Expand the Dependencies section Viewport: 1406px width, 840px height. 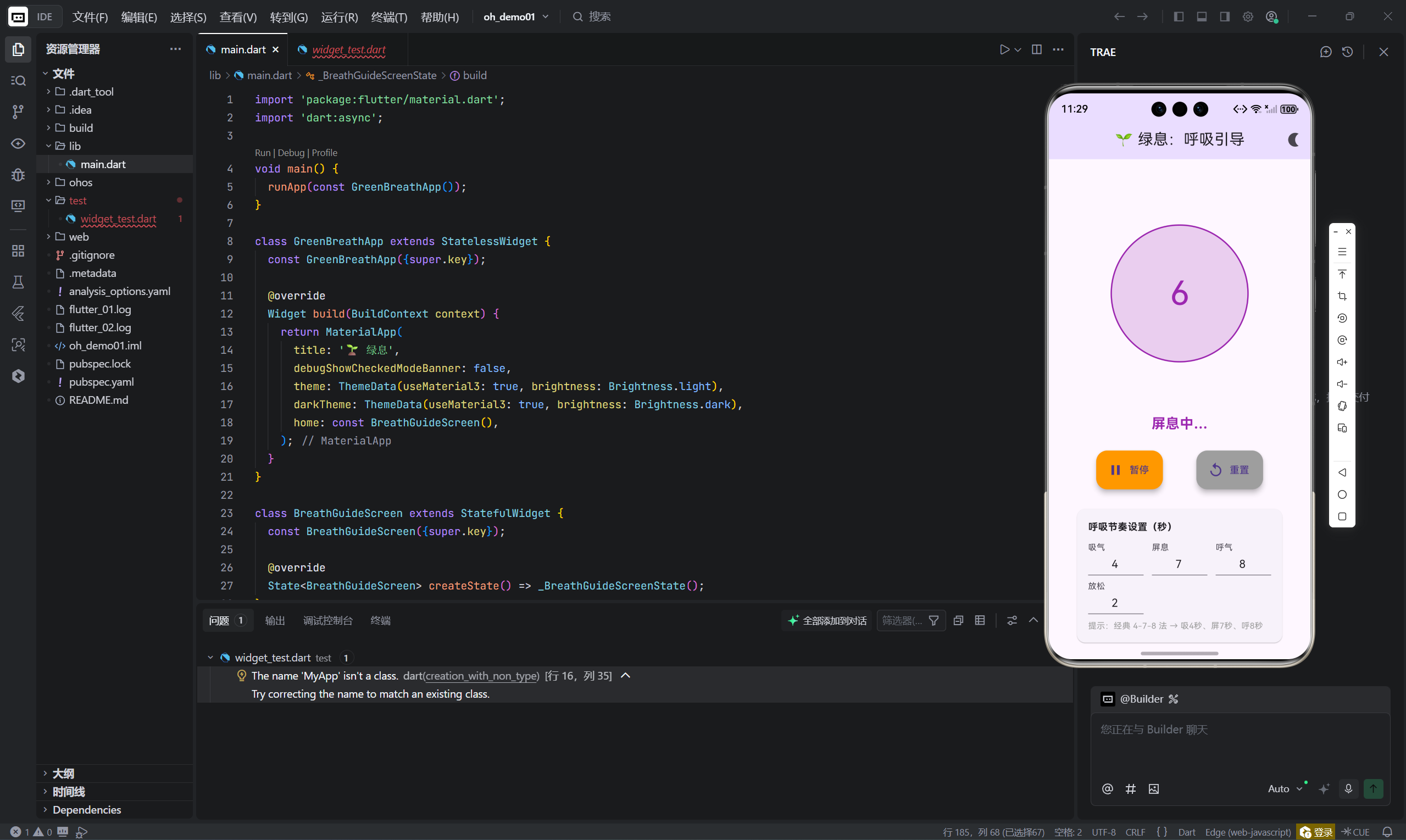coord(87,809)
